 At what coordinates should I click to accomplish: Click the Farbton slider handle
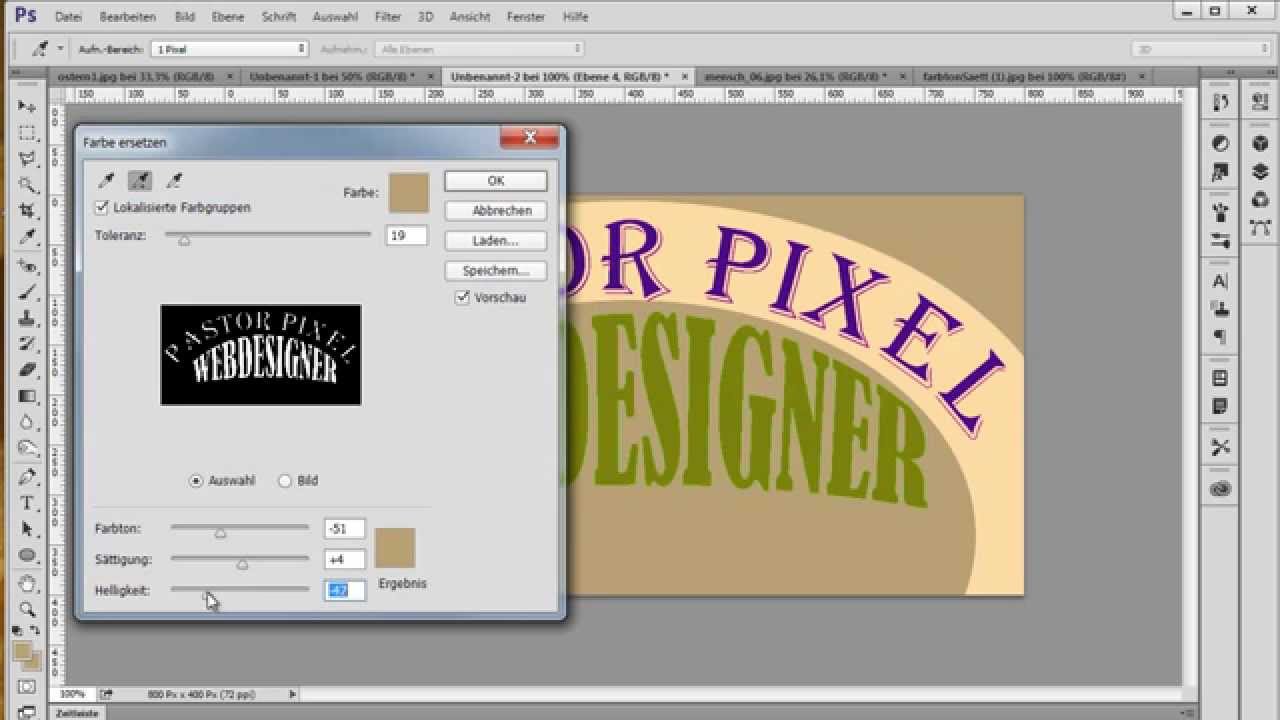pyautogui.click(x=221, y=532)
